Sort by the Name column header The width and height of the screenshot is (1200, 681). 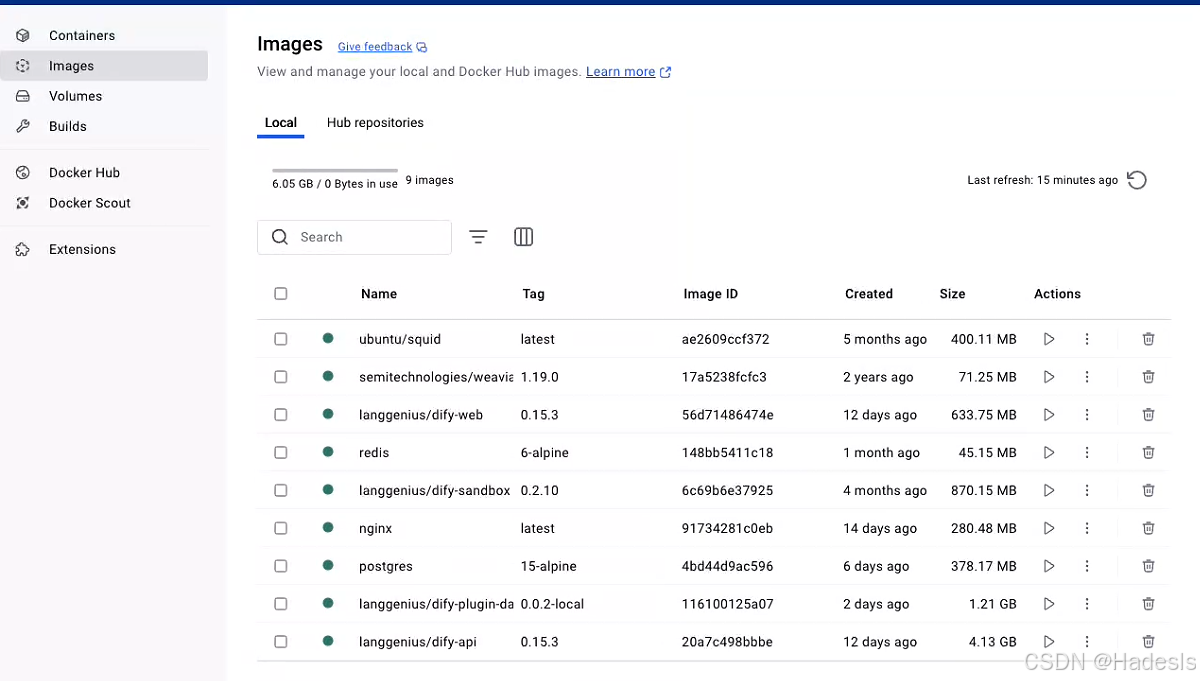(379, 294)
